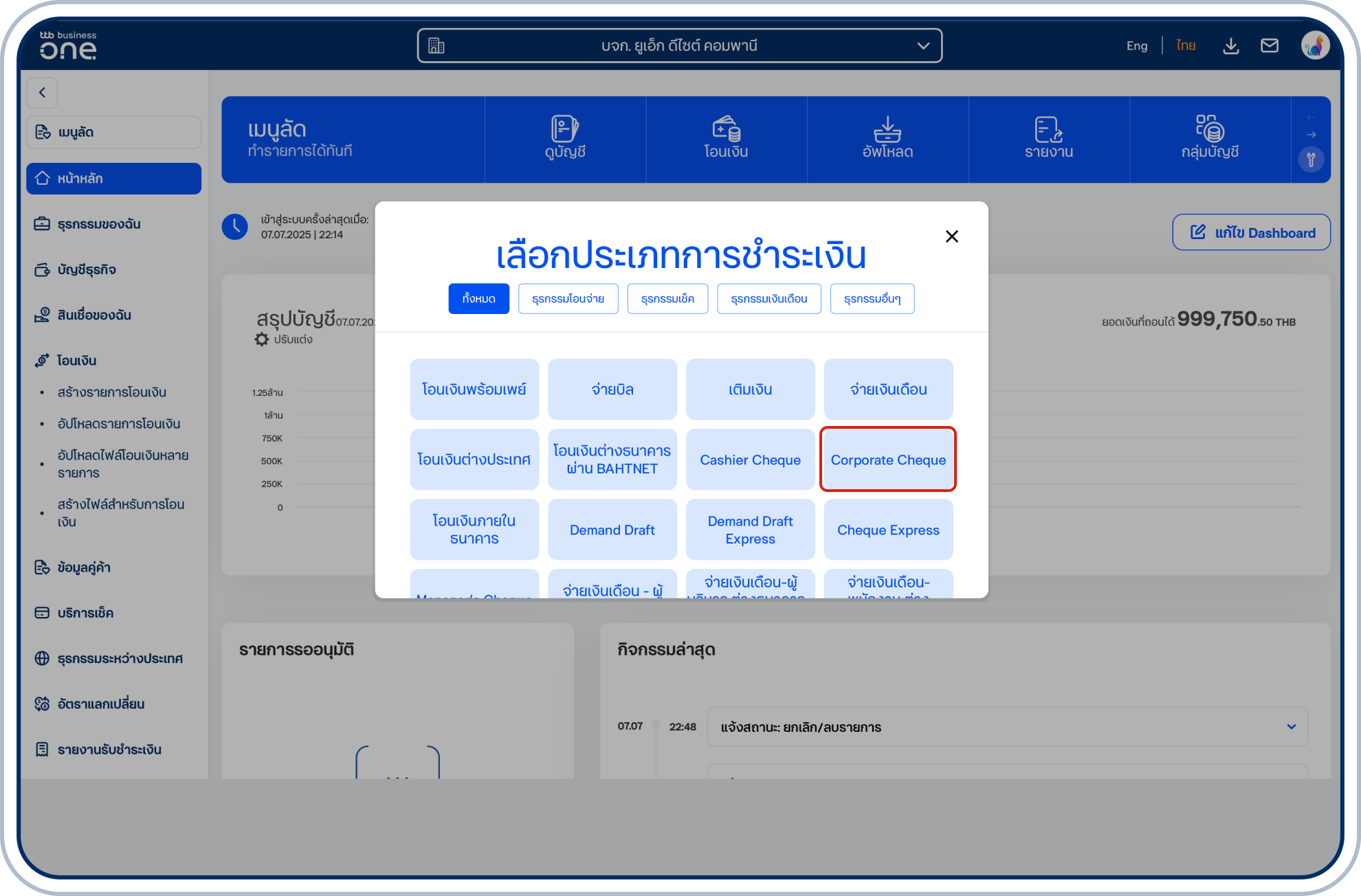Select the ธุรกรรมเงินเดือน filter tab
The image size is (1361, 896).
pyautogui.click(x=768, y=299)
